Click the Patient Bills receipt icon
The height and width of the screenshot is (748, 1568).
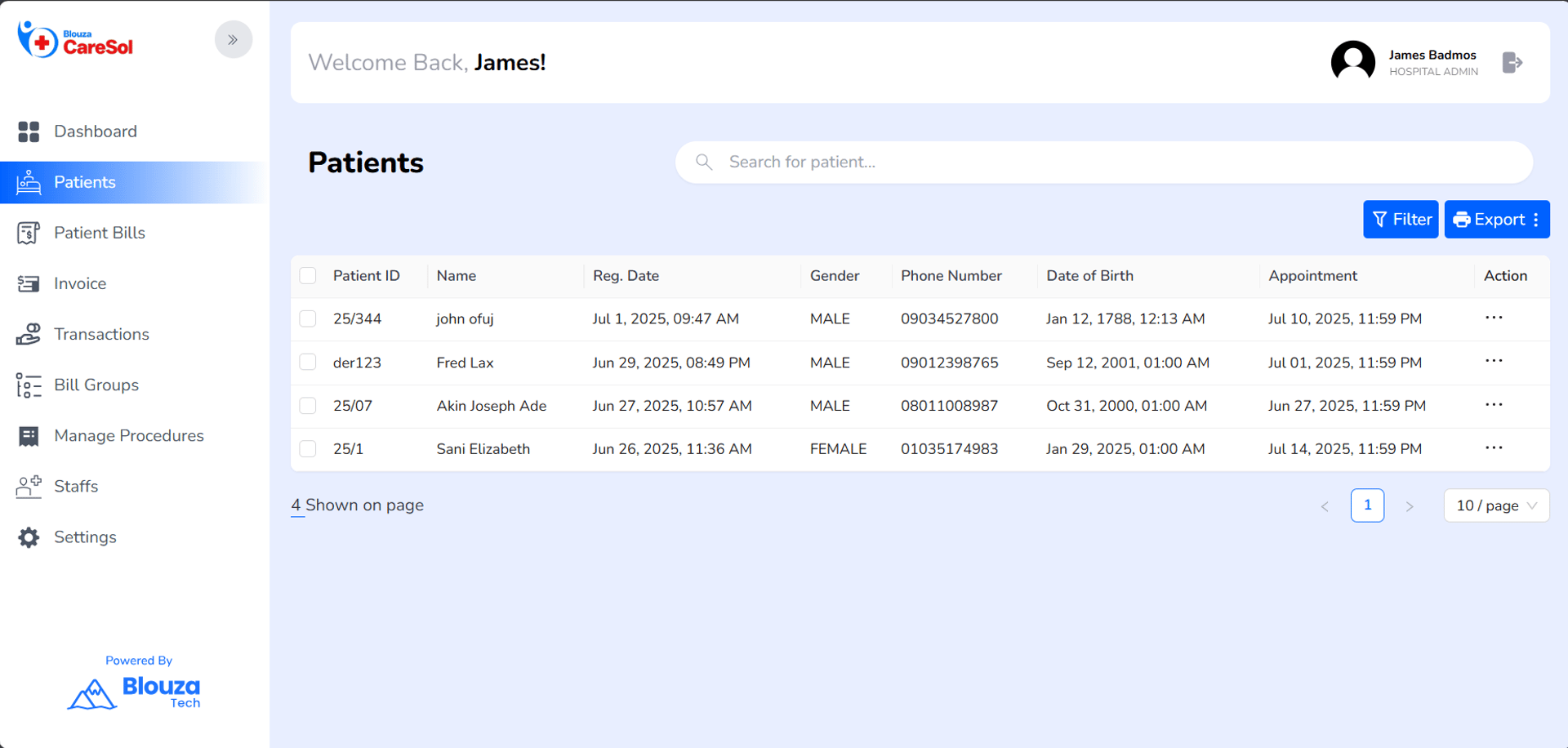(x=29, y=233)
